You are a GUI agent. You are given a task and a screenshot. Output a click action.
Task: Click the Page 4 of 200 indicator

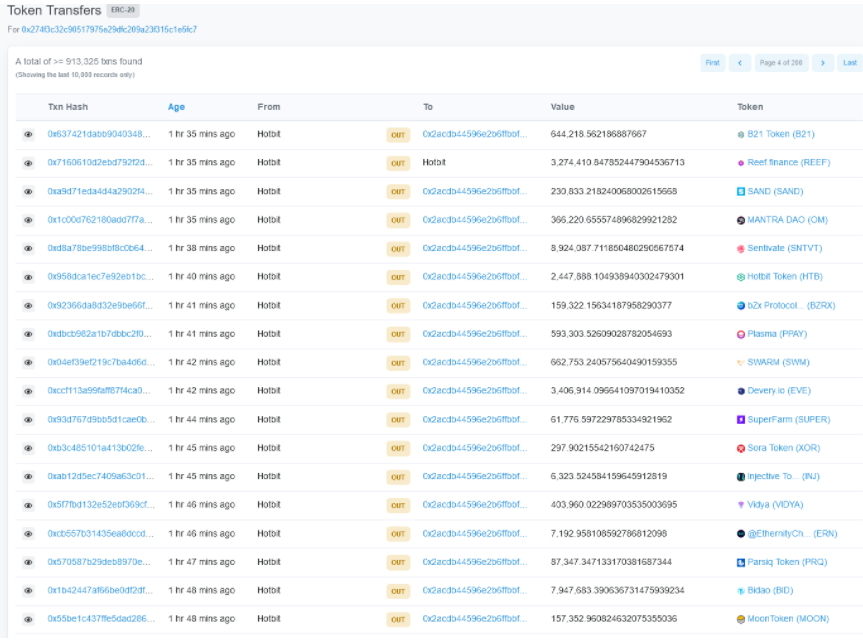tap(781, 63)
